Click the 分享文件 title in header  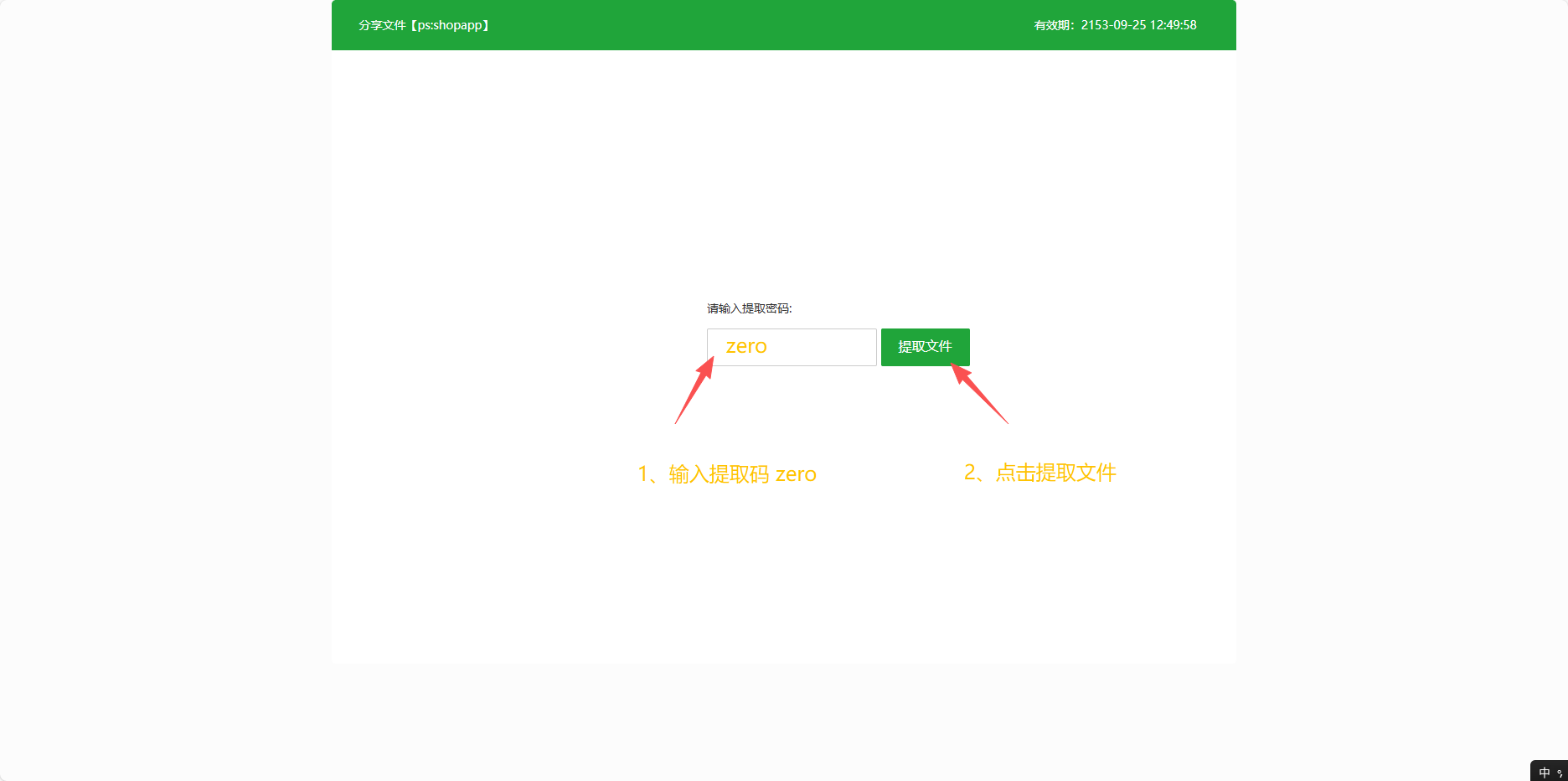[x=382, y=25]
